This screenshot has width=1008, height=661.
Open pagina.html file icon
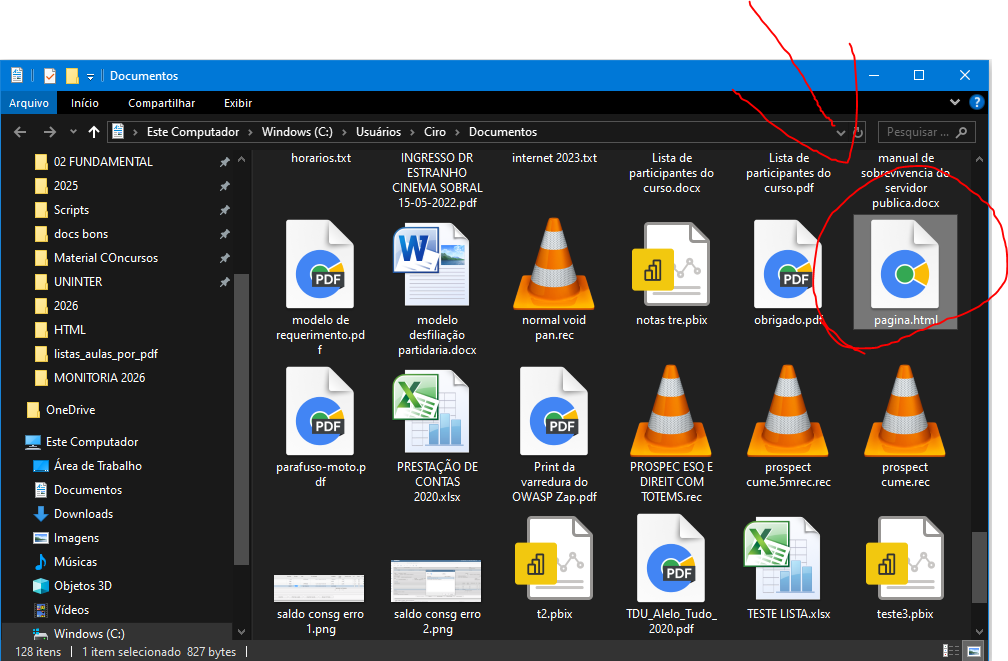(905, 266)
